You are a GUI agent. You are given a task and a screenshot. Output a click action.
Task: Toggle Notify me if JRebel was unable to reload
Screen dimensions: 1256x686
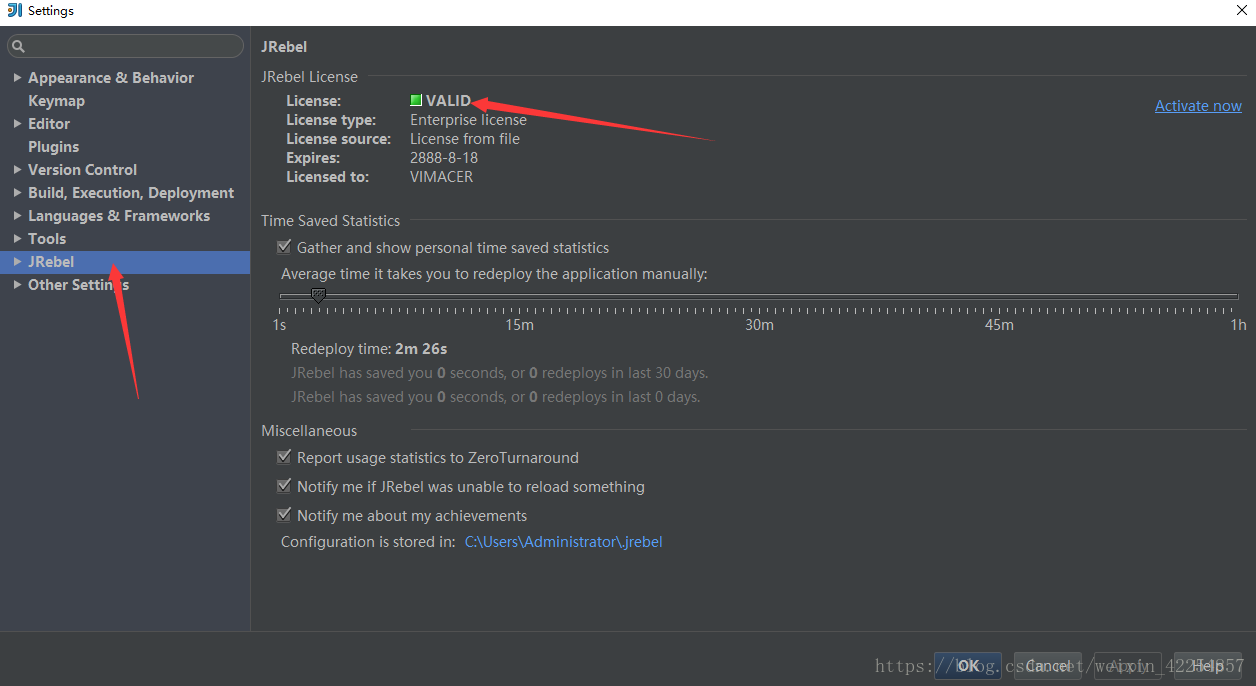pos(284,487)
